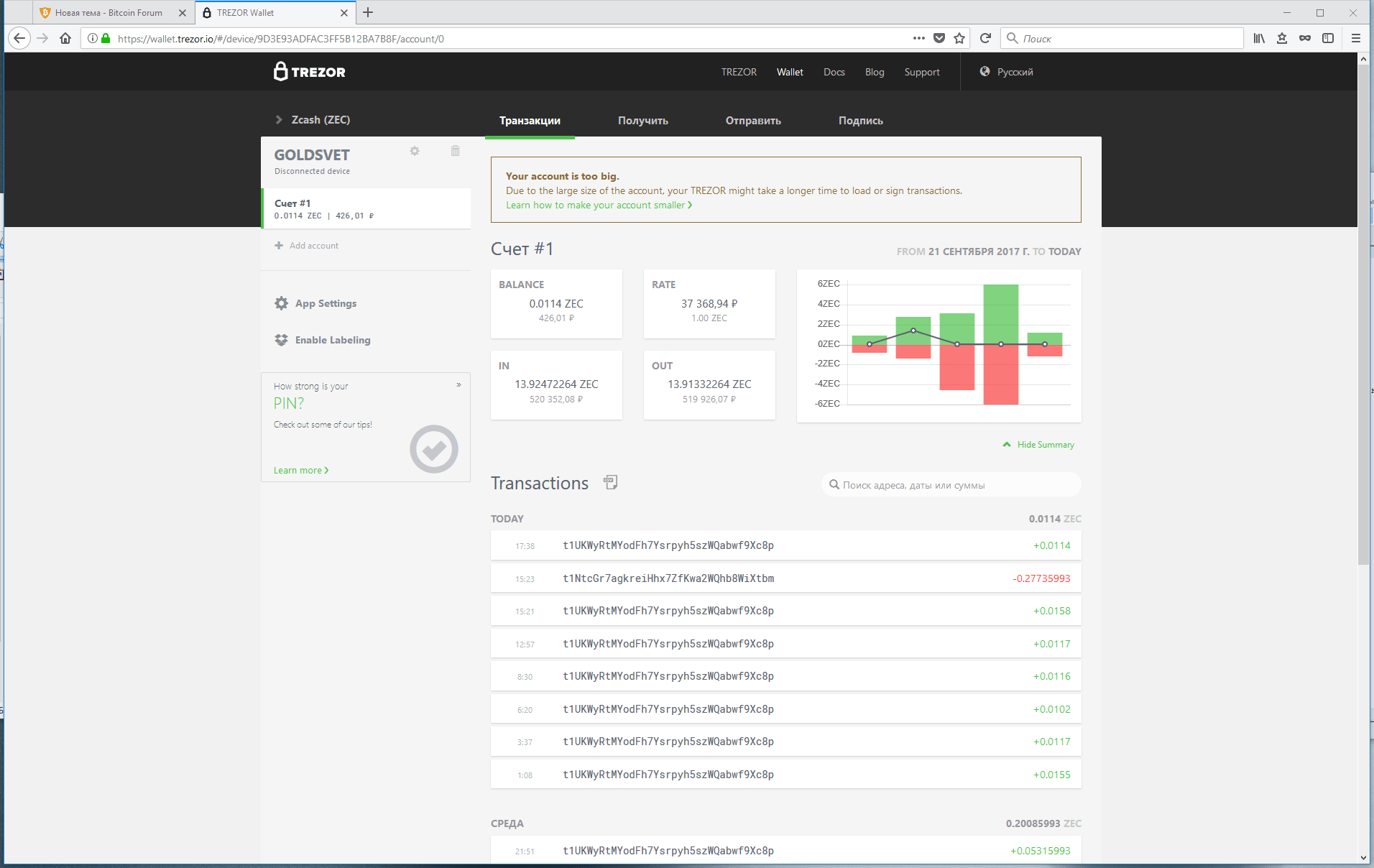Open the 8:30 transaction +0.0116

pos(785,676)
